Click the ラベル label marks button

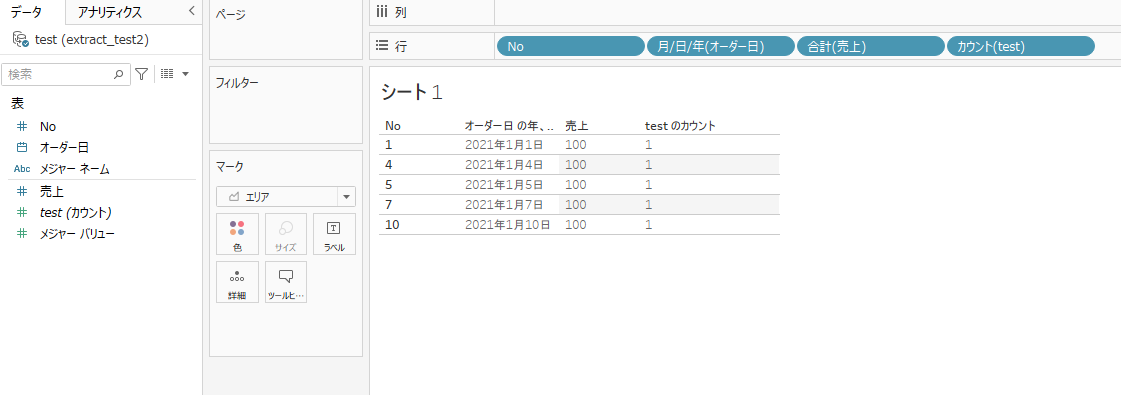coord(334,234)
